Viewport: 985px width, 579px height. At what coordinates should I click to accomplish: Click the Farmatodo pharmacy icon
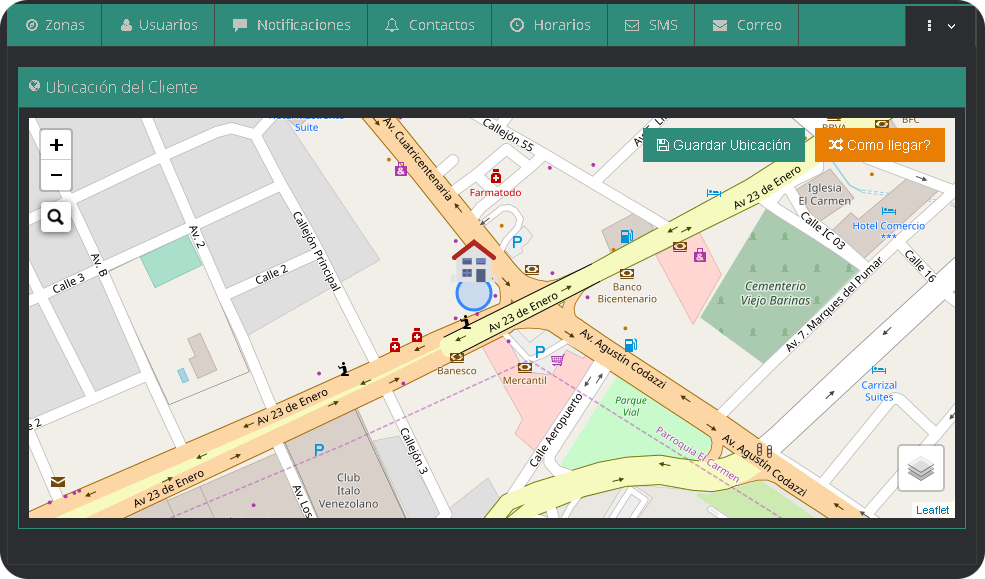coord(496,177)
